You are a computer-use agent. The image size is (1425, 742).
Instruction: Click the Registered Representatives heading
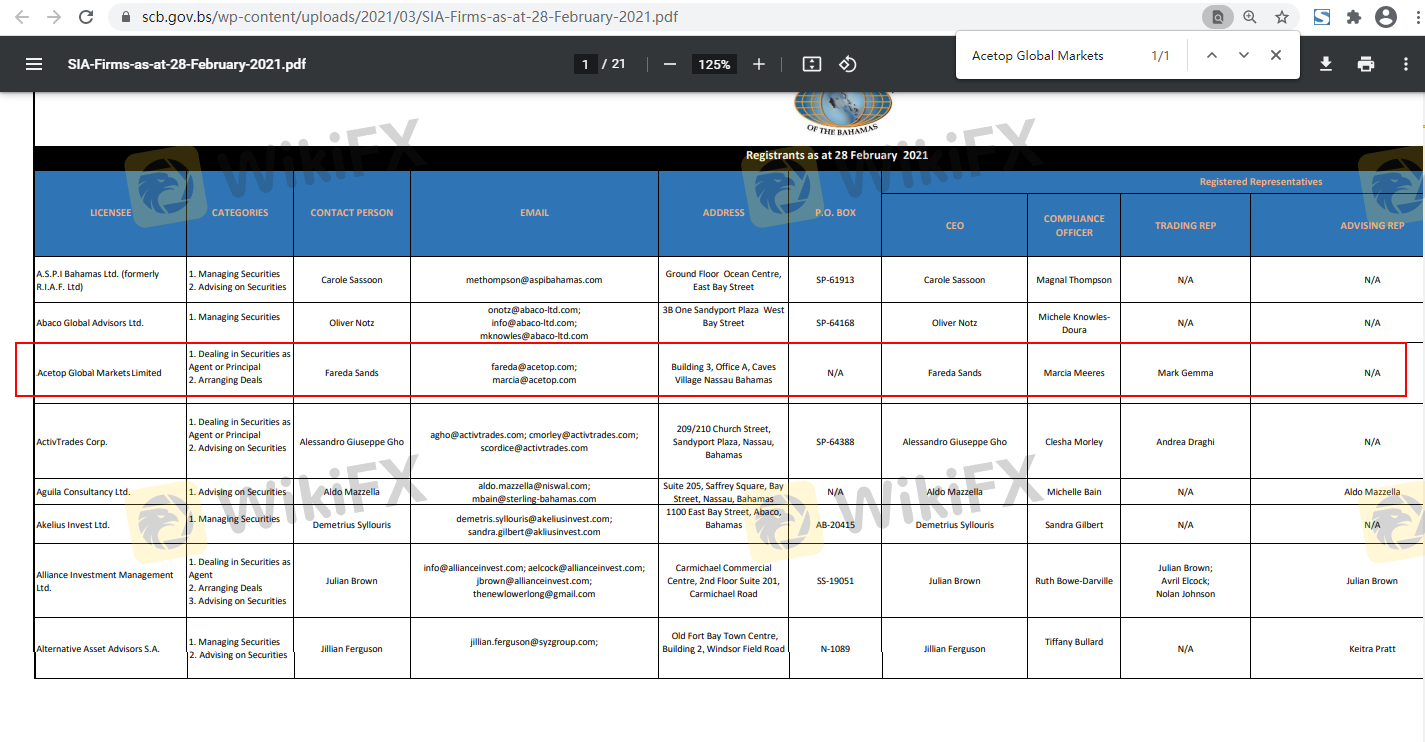click(x=1261, y=182)
